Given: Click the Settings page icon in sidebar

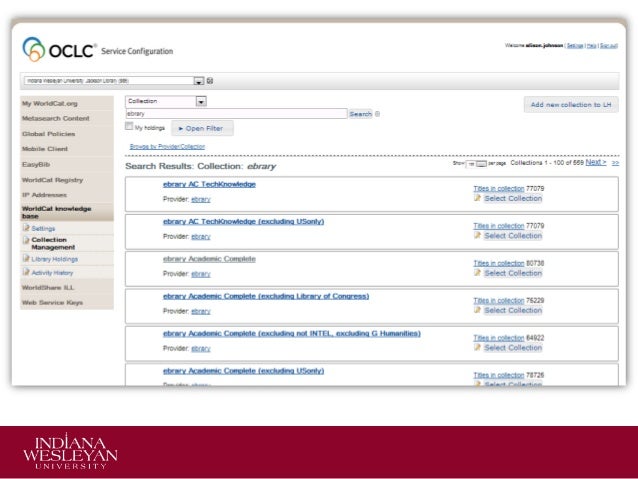Looking at the screenshot, I should [26, 228].
